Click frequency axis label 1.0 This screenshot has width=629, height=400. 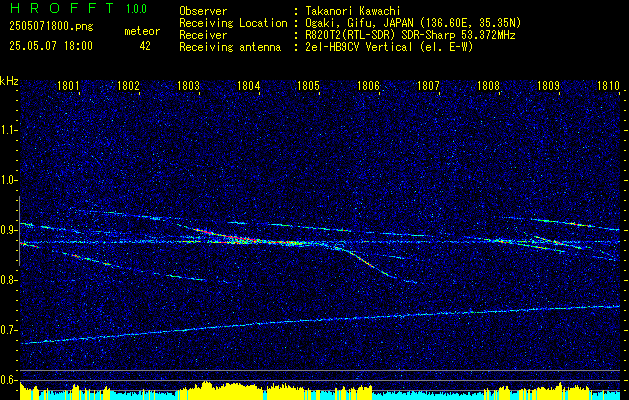(8, 180)
